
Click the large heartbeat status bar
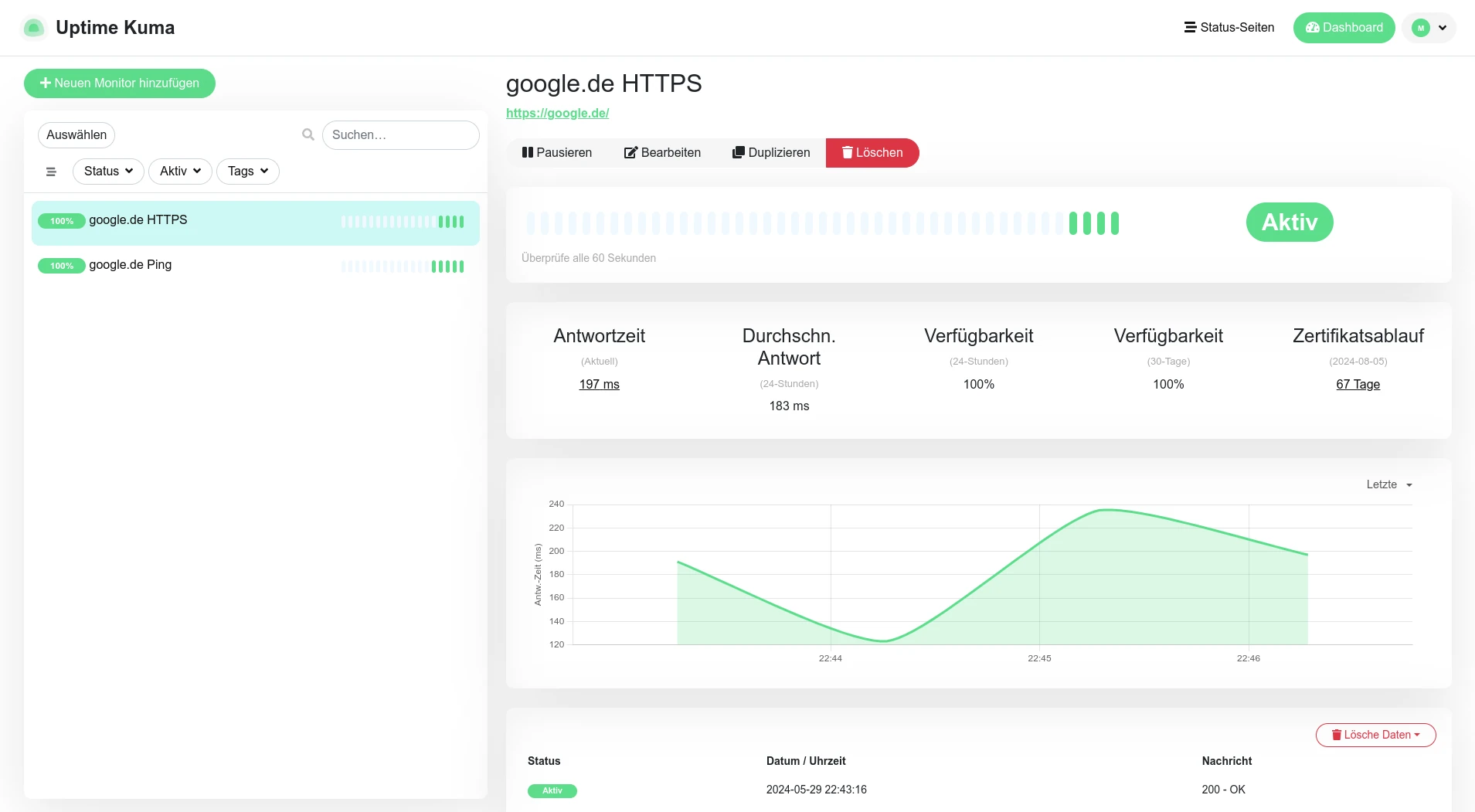(x=822, y=223)
